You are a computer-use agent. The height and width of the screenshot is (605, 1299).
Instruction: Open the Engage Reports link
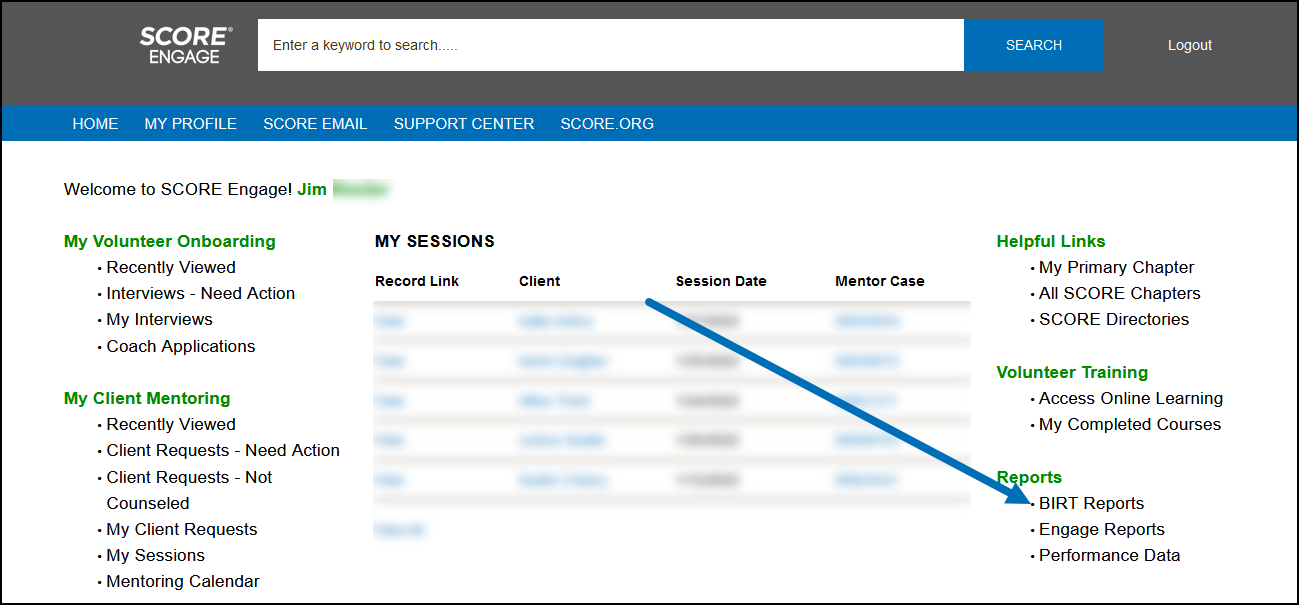1102,529
